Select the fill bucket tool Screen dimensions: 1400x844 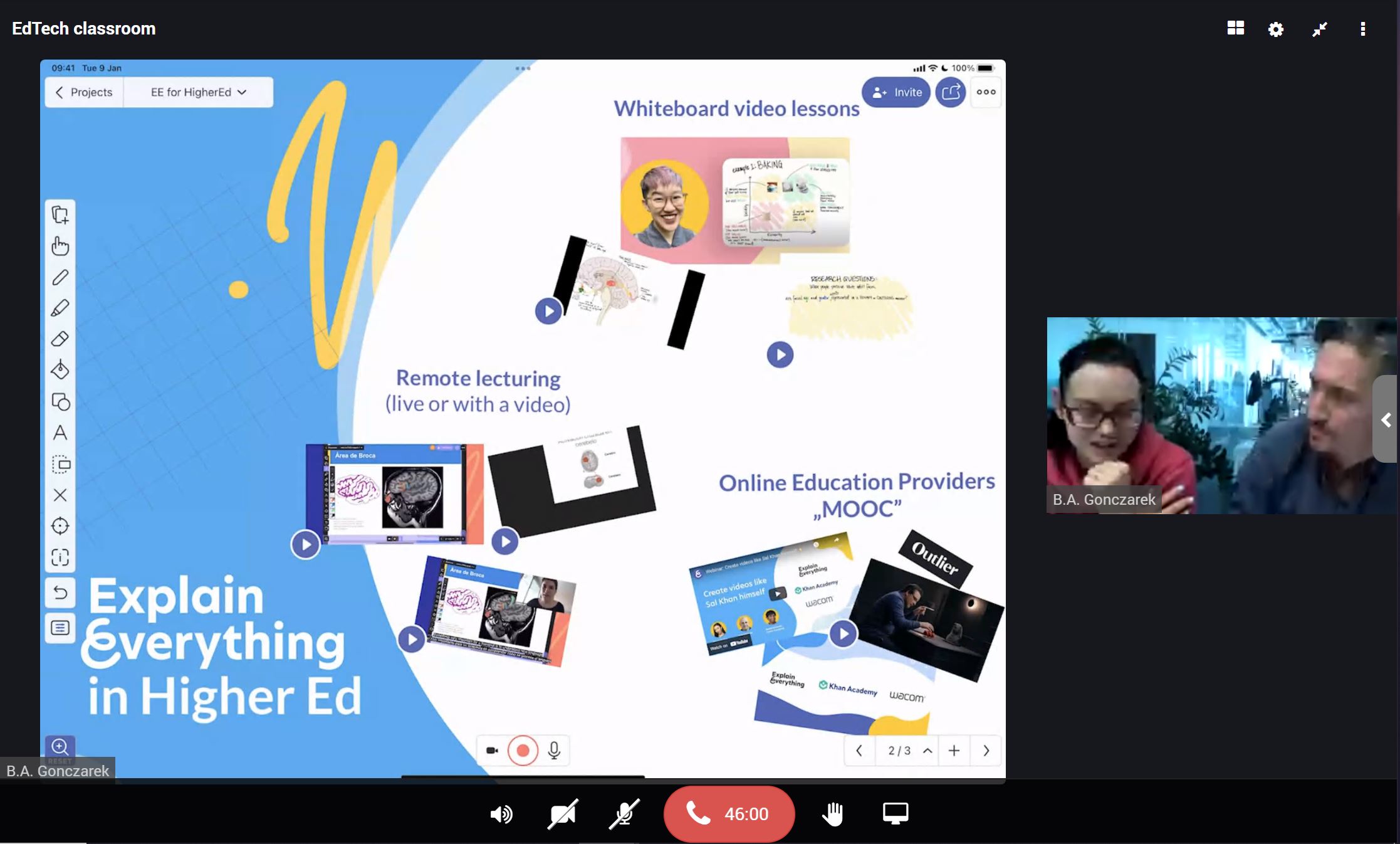click(x=60, y=370)
